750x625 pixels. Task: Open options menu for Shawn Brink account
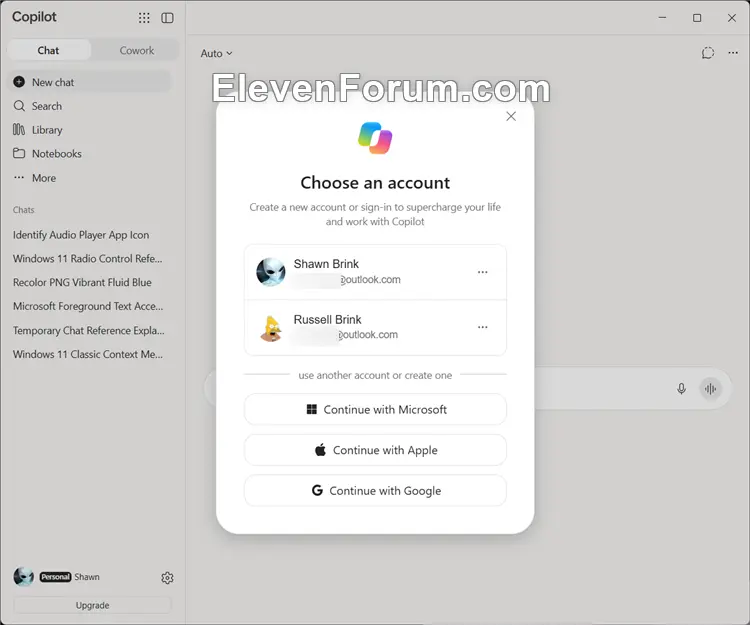point(483,272)
